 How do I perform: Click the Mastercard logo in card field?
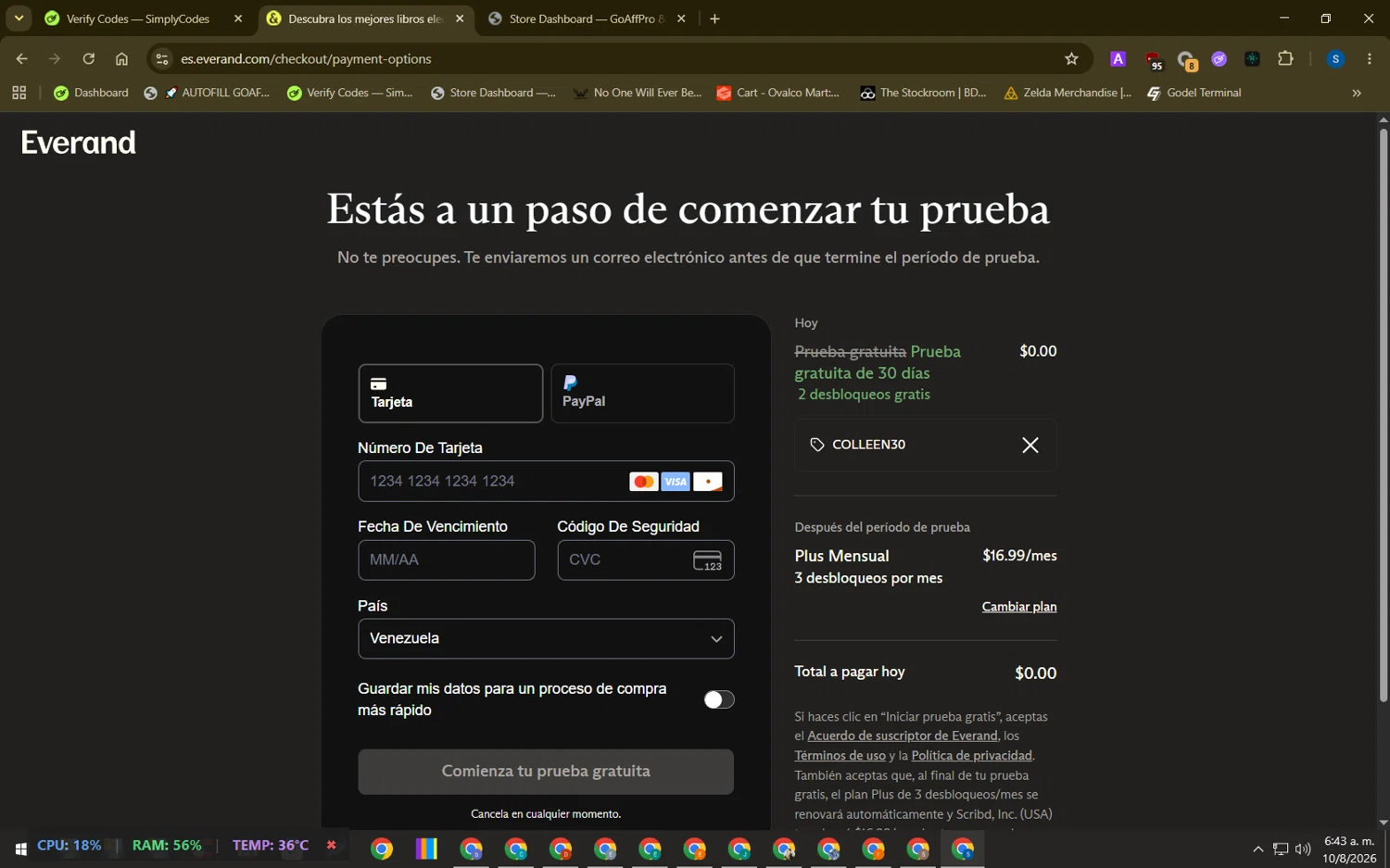click(x=643, y=482)
